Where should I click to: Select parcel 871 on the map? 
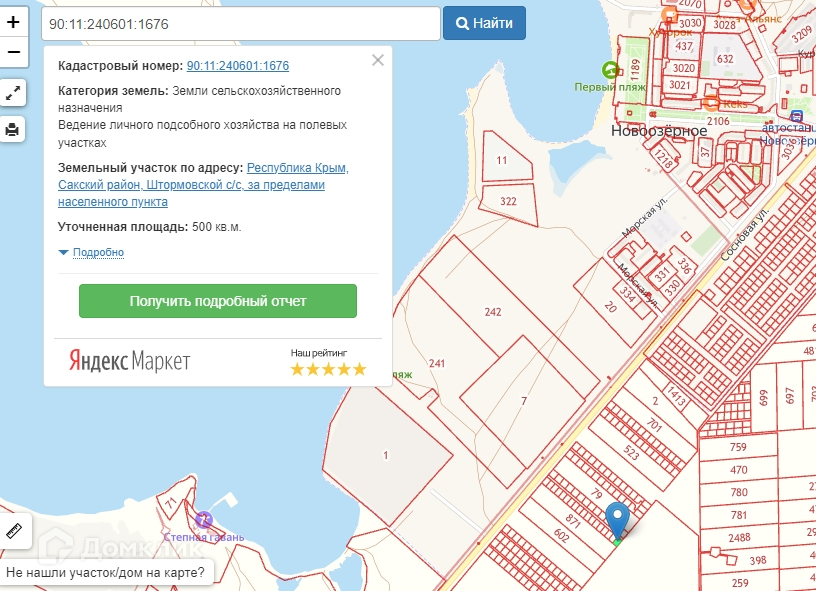coord(573,521)
